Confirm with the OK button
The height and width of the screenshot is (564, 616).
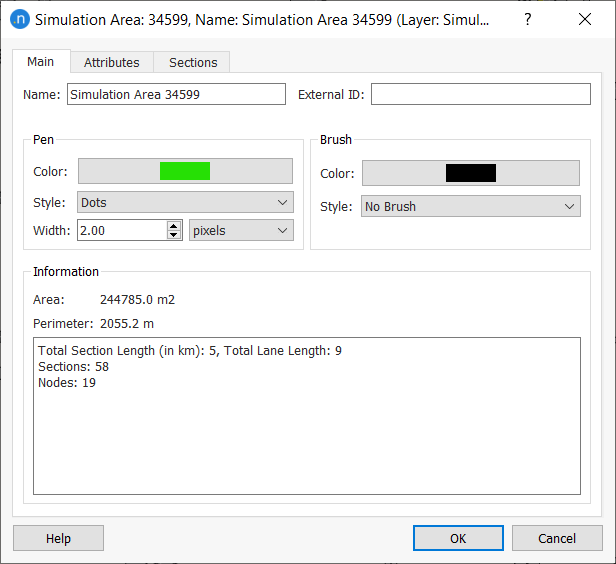click(458, 538)
